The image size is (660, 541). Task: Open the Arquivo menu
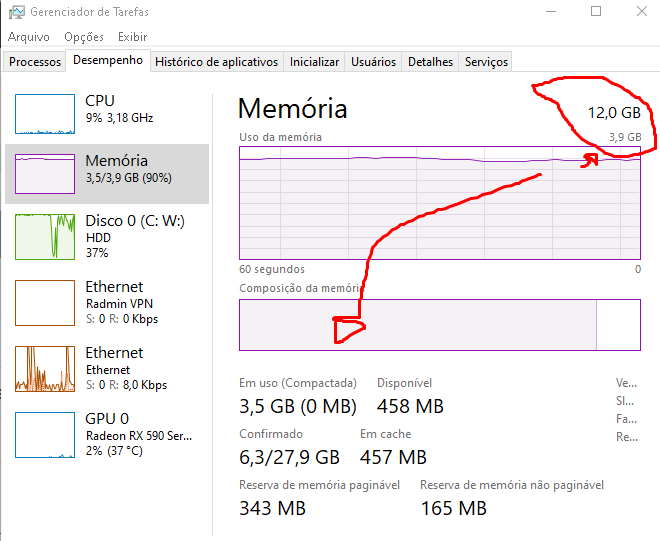(x=29, y=37)
